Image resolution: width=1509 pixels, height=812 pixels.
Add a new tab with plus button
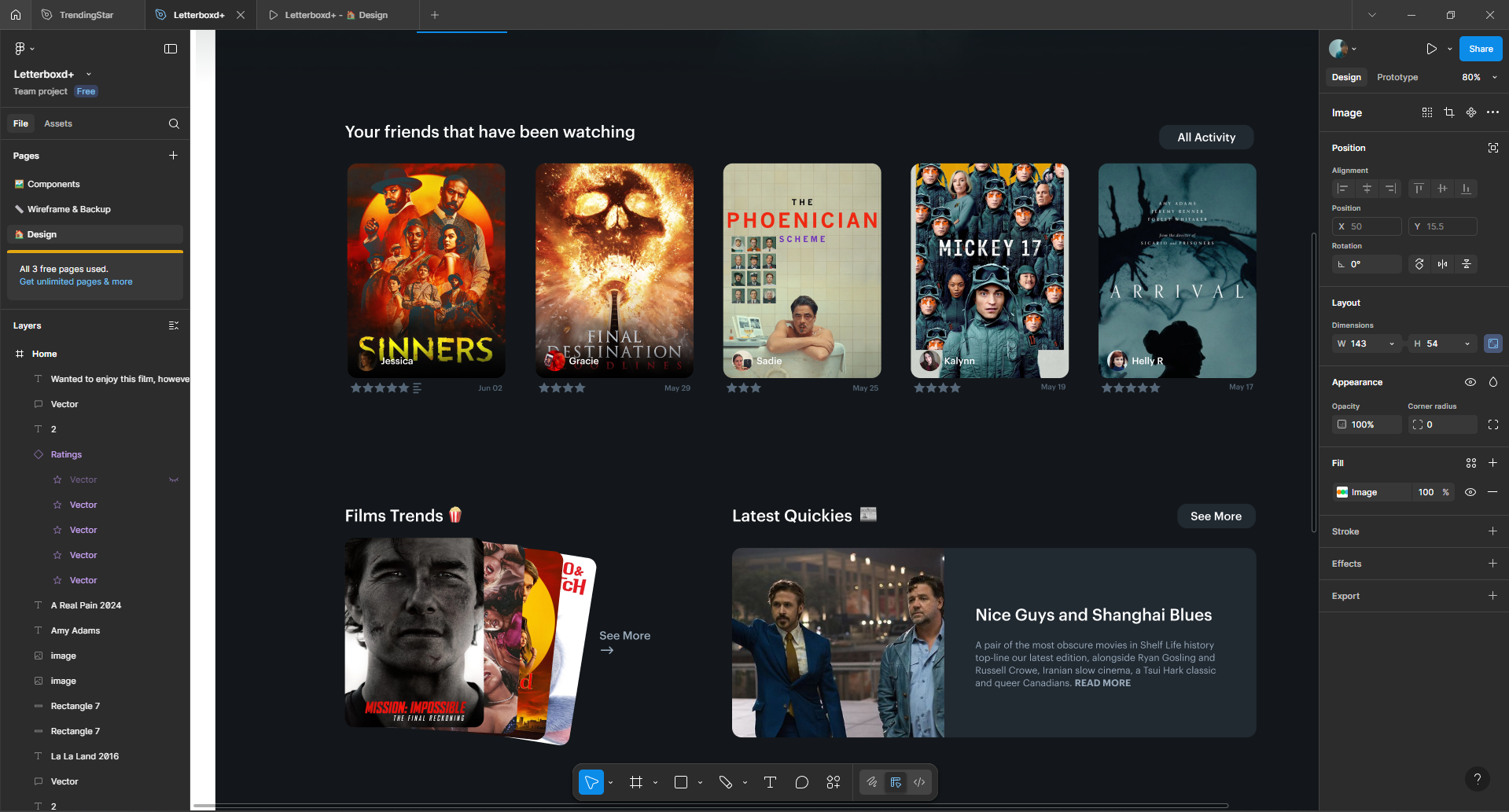click(x=435, y=15)
